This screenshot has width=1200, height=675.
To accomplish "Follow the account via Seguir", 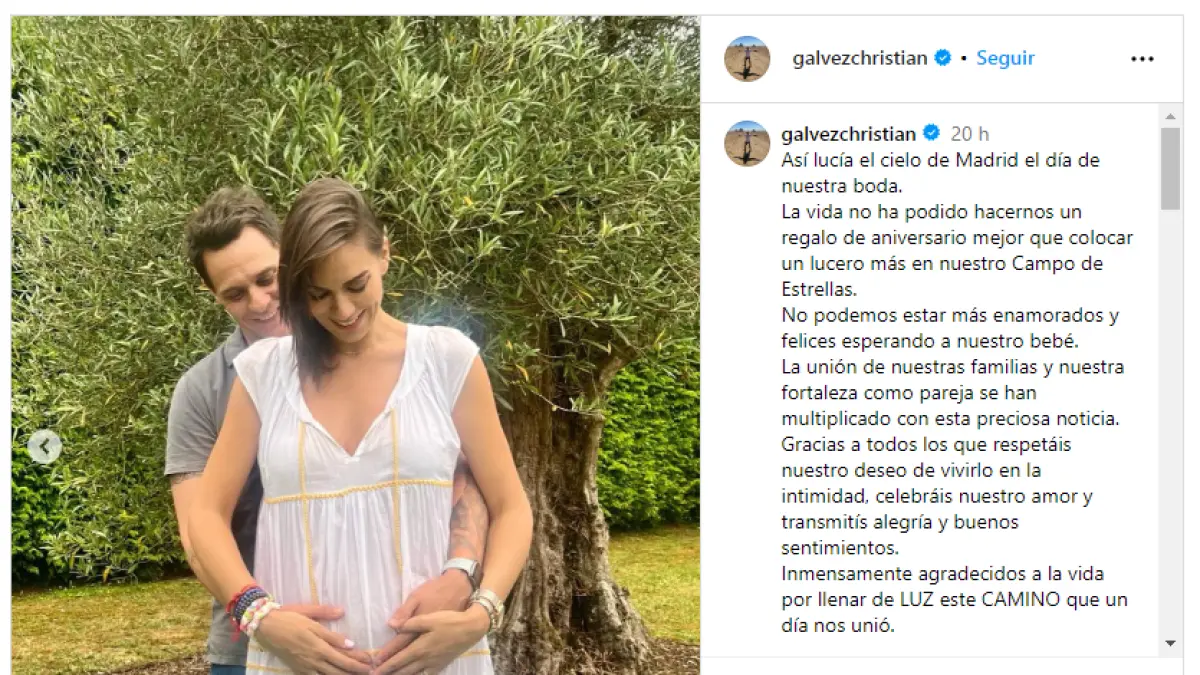I will 1005,58.
